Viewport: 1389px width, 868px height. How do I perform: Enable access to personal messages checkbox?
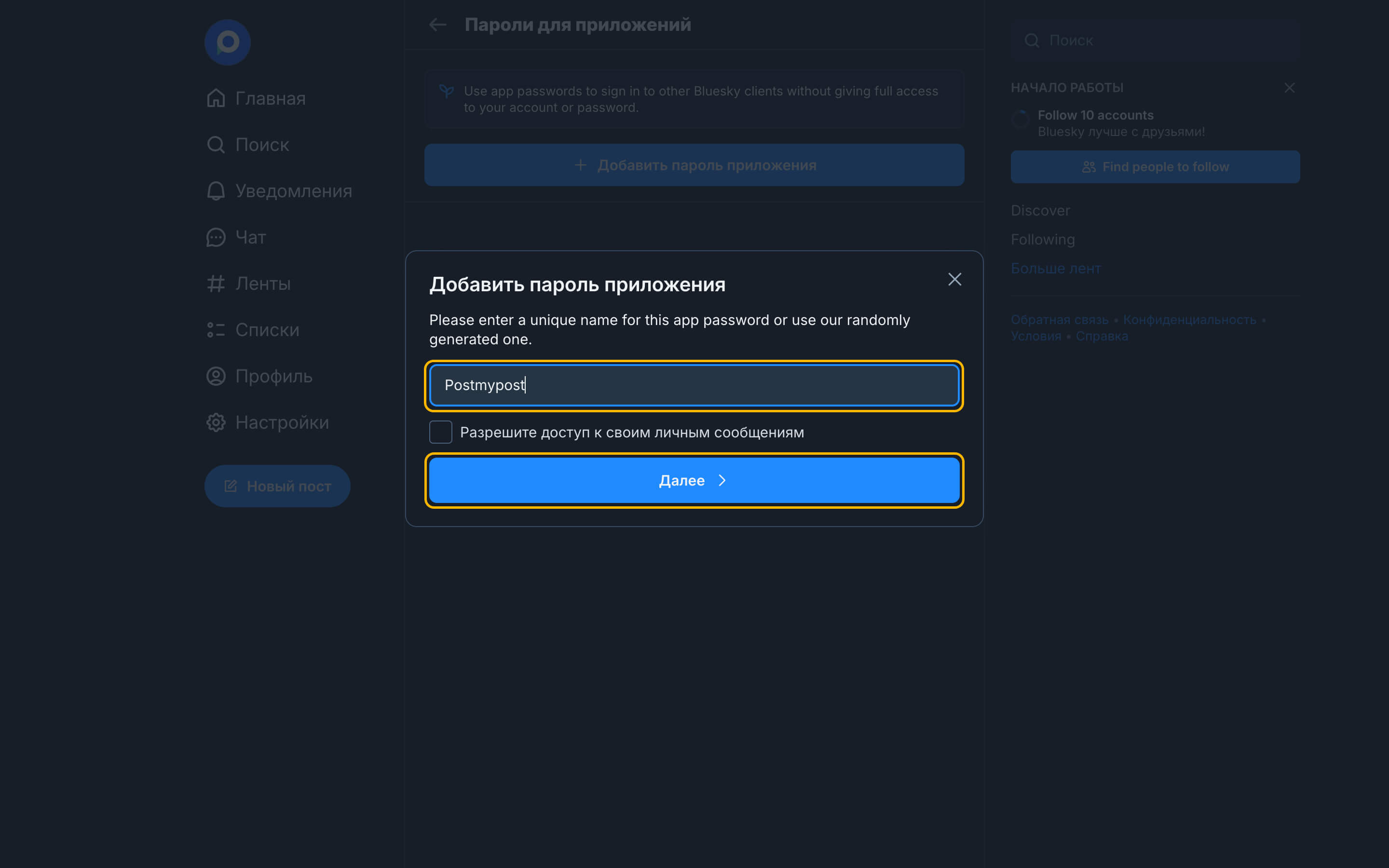(x=441, y=432)
